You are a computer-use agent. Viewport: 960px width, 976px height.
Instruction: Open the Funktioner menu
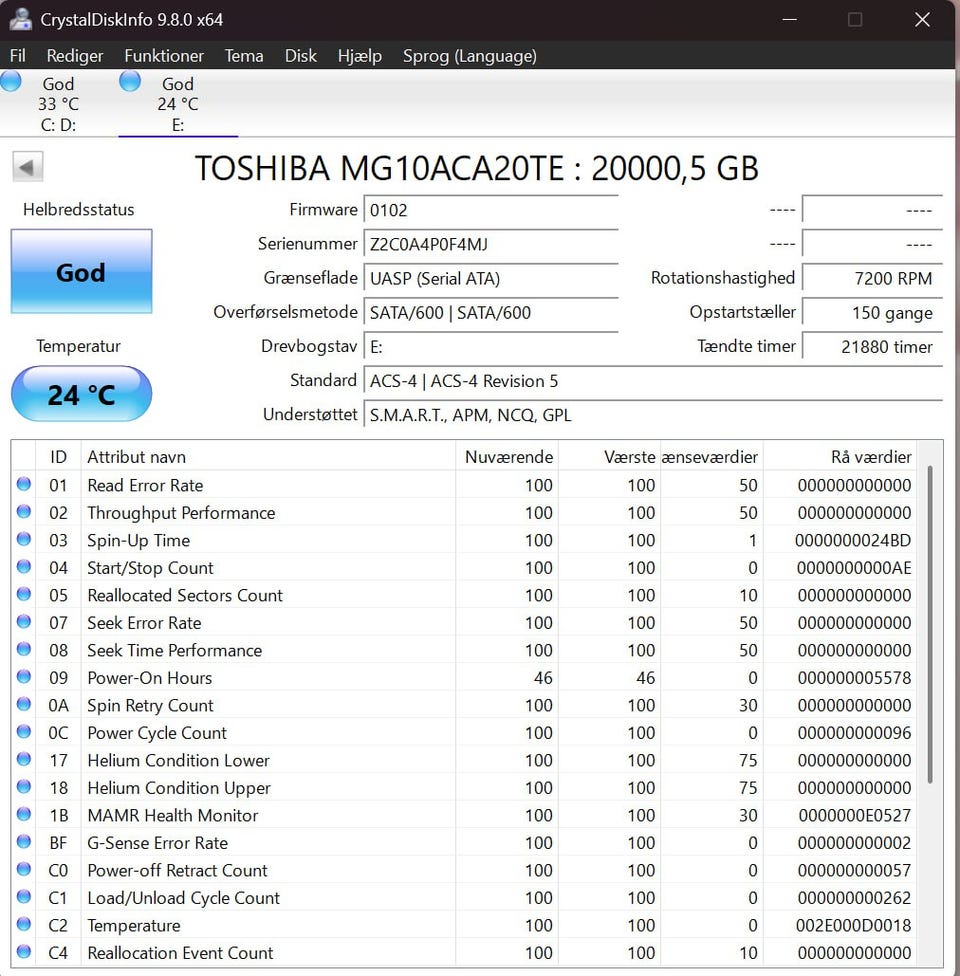164,56
